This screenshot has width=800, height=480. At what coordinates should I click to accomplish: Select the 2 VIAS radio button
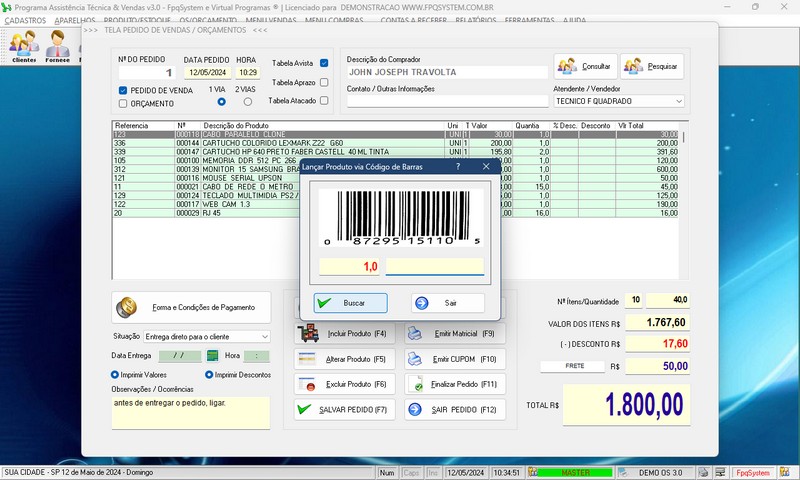point(248,102)
